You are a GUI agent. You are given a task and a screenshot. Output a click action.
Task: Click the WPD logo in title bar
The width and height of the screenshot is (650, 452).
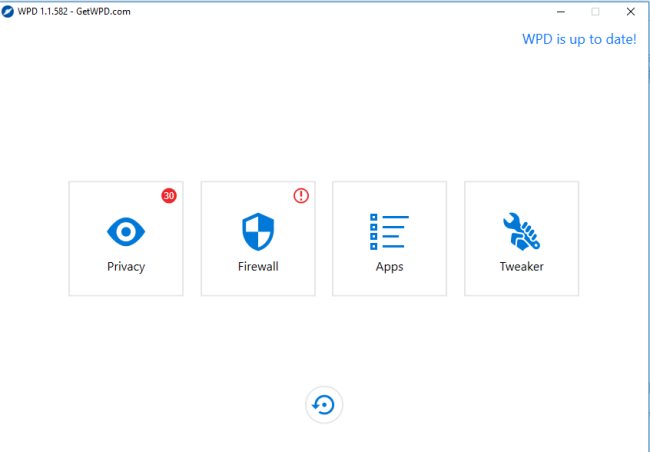(x=7, y=12)
